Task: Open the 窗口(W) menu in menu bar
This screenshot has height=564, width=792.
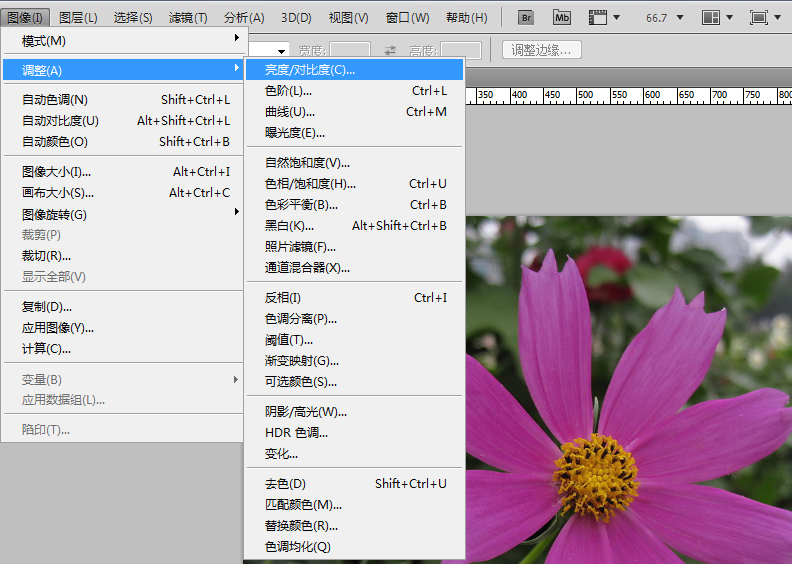Action: pyautogui.click(x=407, y=18)
